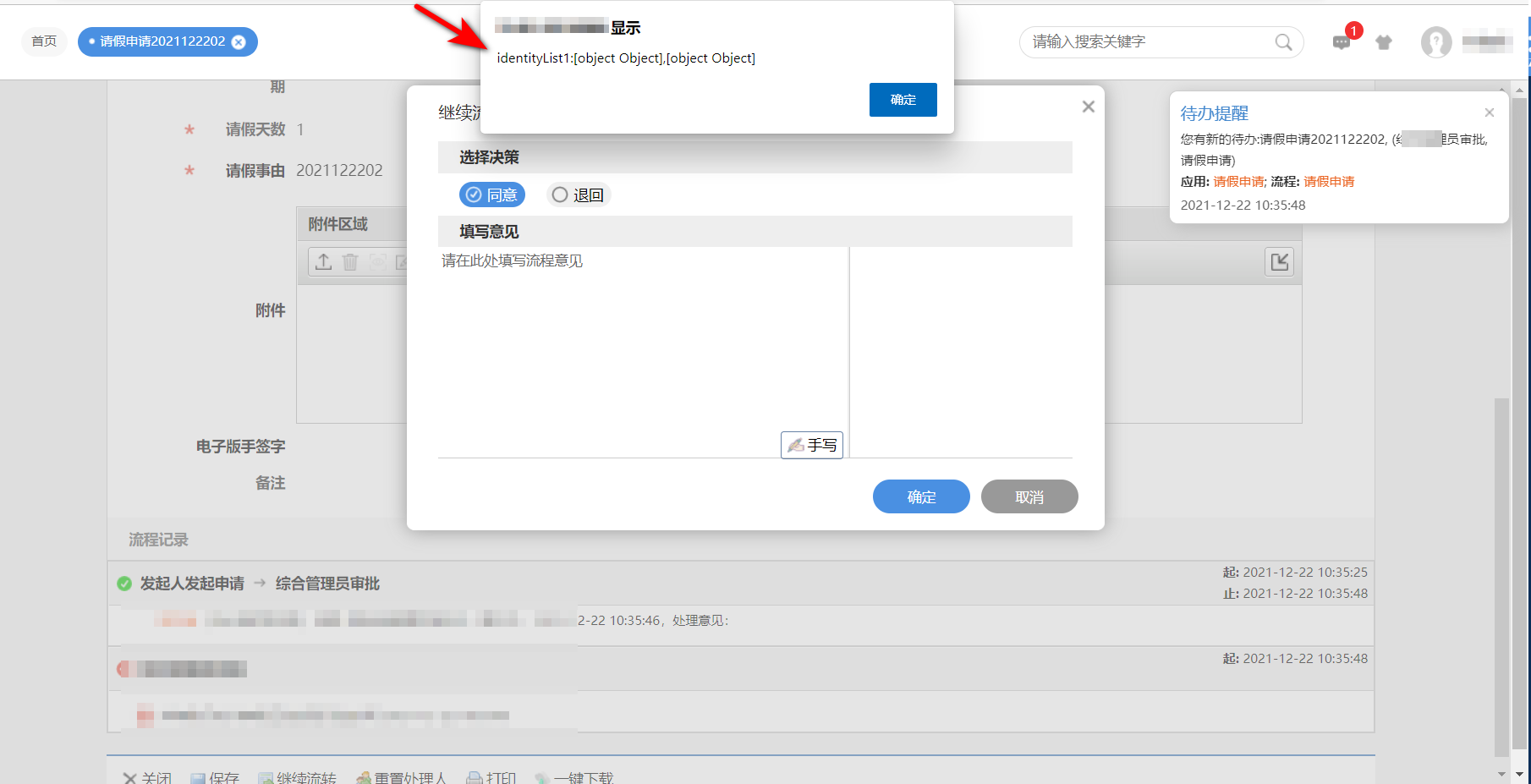
Task: Click the 2021-12-22 10:35:48 timestamp in 待办提醒
Action: [1243, 206]
